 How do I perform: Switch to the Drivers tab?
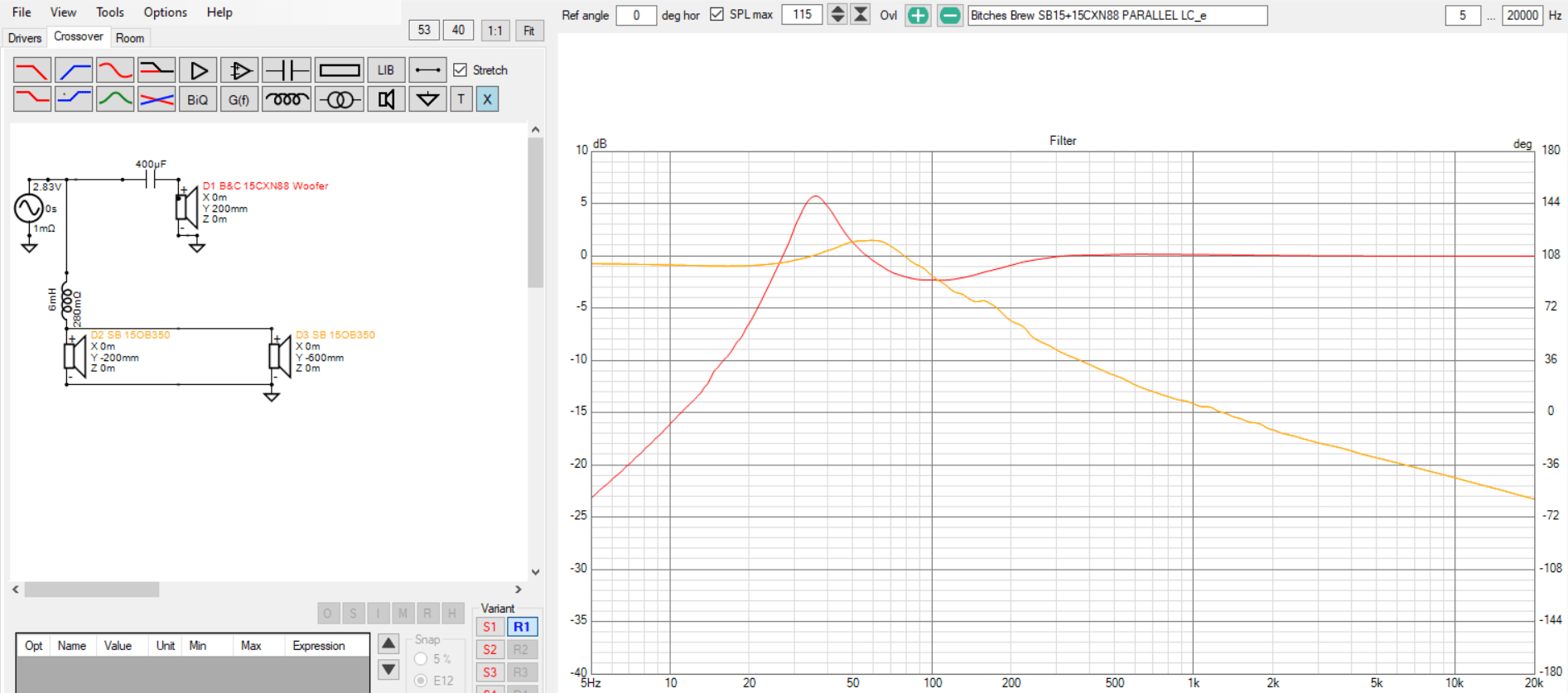click(25, 38)
